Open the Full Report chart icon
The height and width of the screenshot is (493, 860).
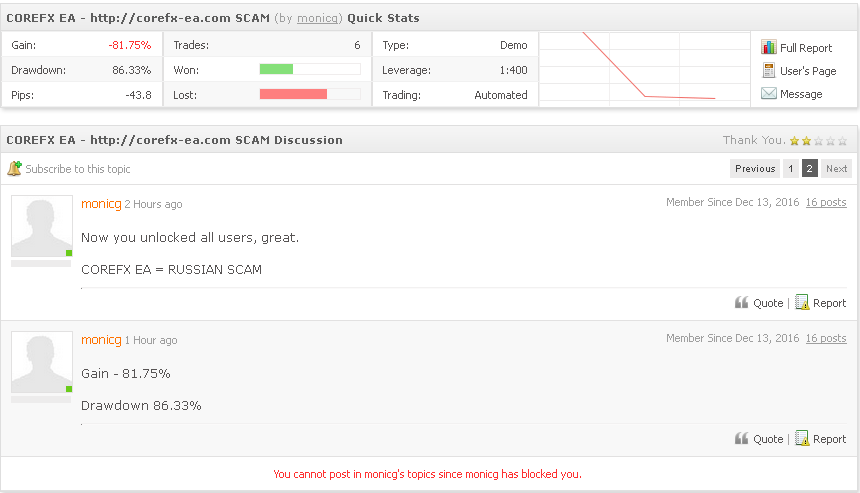coord(768,47)
